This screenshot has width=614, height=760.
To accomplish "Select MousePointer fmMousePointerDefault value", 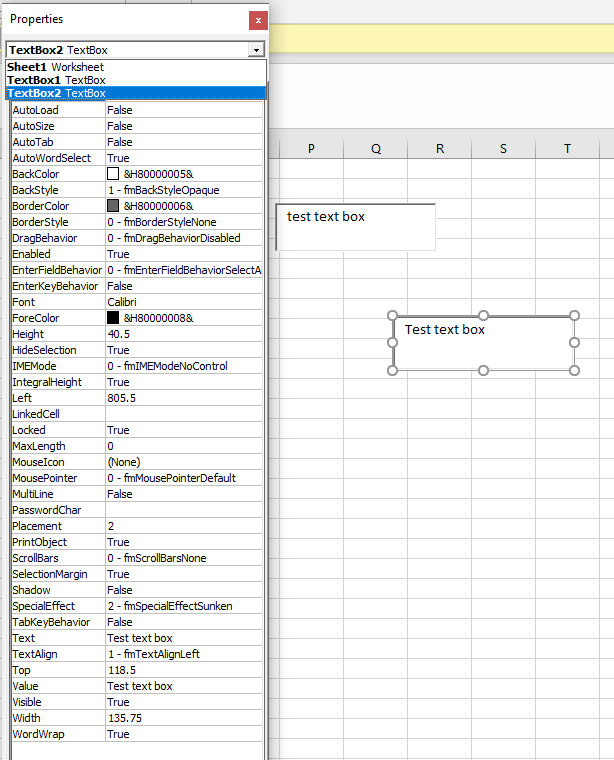I will click(x=184, y=478).
